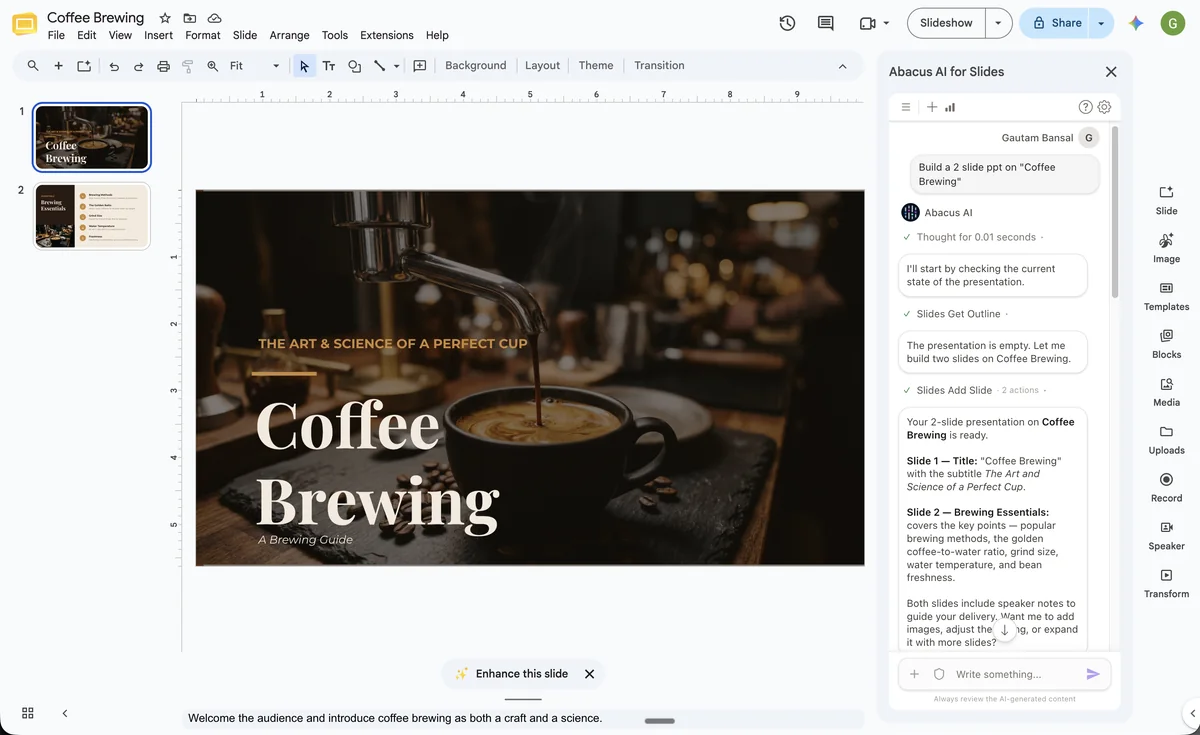
Task: Start the Slideshow
Action: (x=946, y=23)
